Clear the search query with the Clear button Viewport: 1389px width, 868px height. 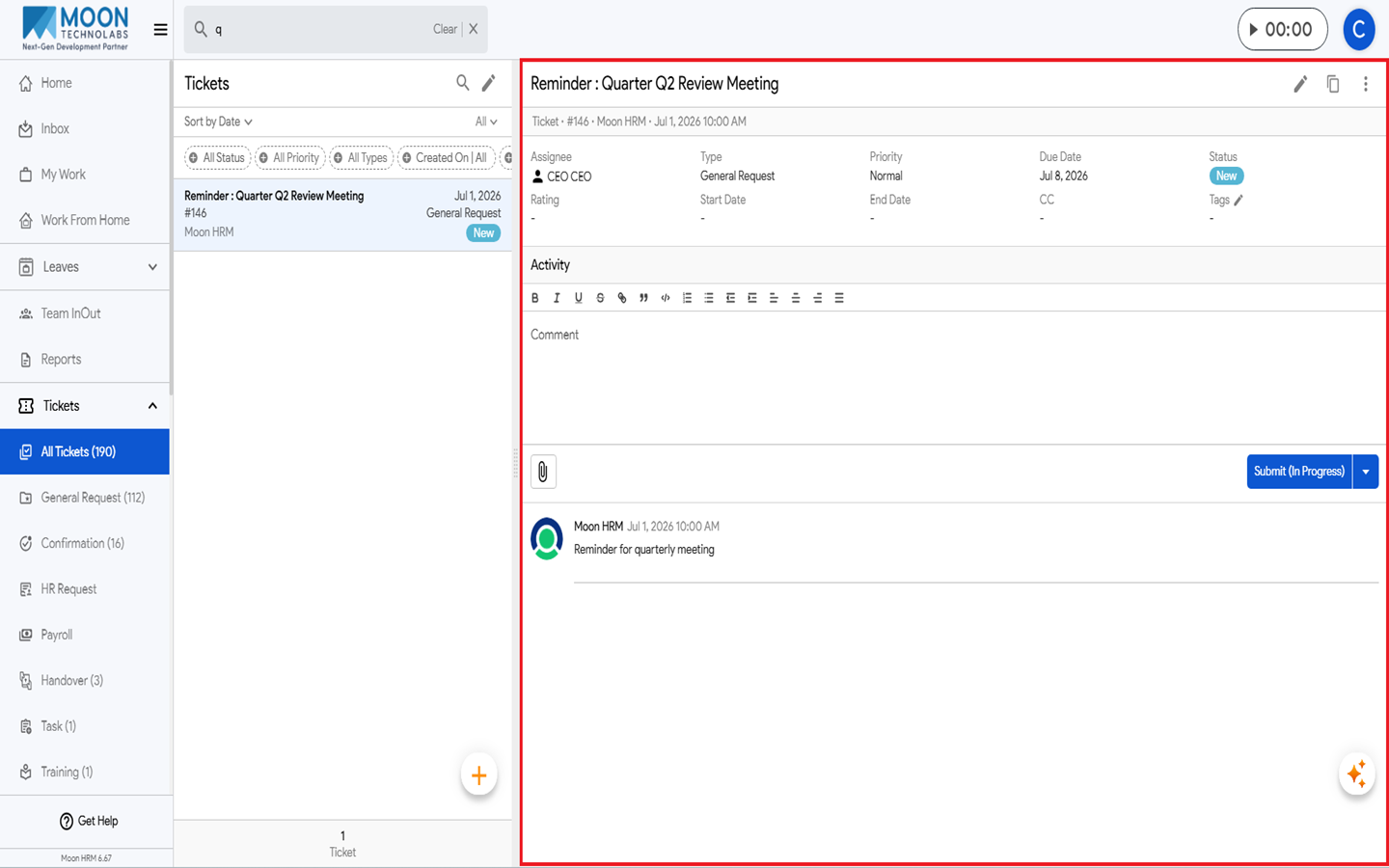tap(445, 29)
